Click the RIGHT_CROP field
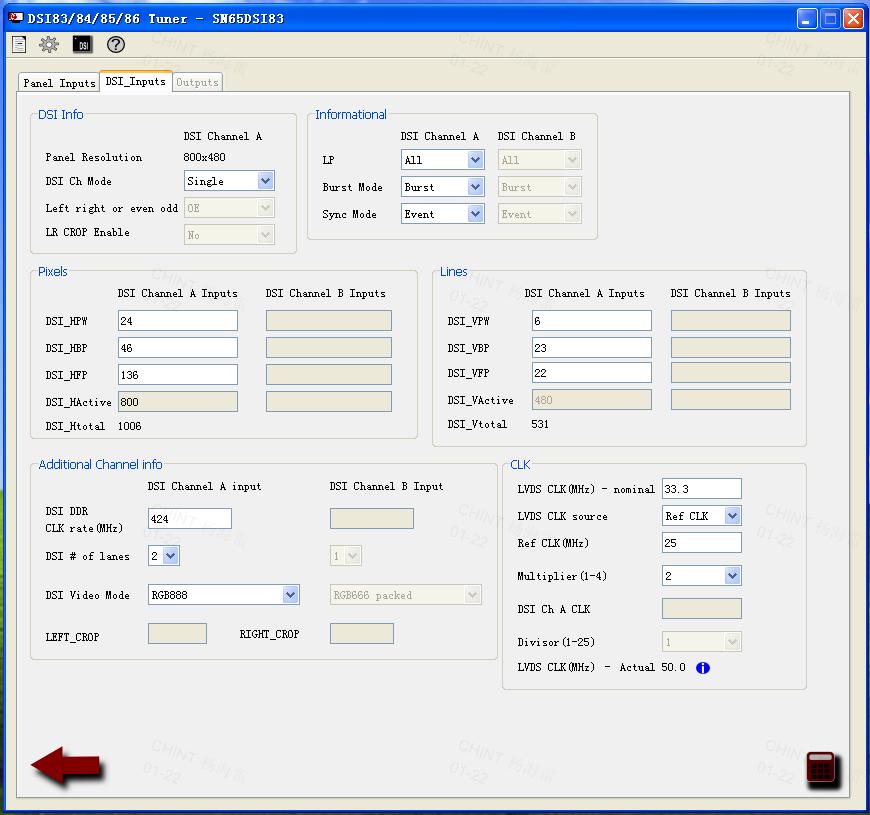Screen dimensions: 870x815 point(362,634)
